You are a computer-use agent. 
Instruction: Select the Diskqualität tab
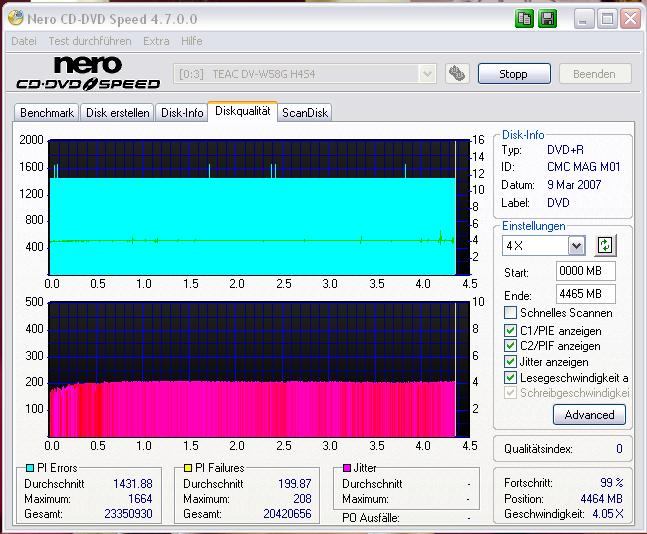[243, 111]
